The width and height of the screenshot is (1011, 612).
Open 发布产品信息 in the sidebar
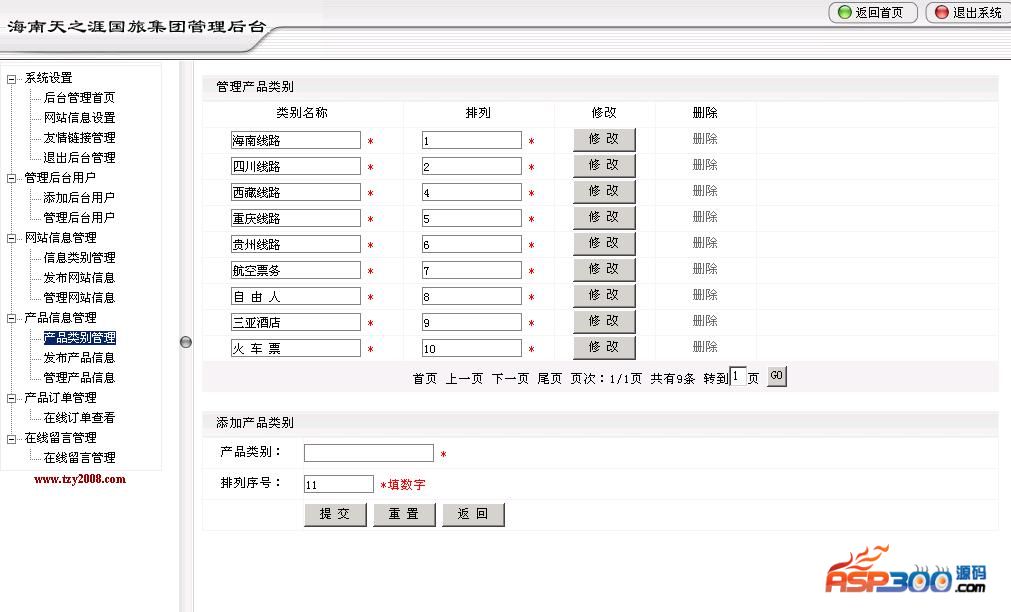coord(79,358)
